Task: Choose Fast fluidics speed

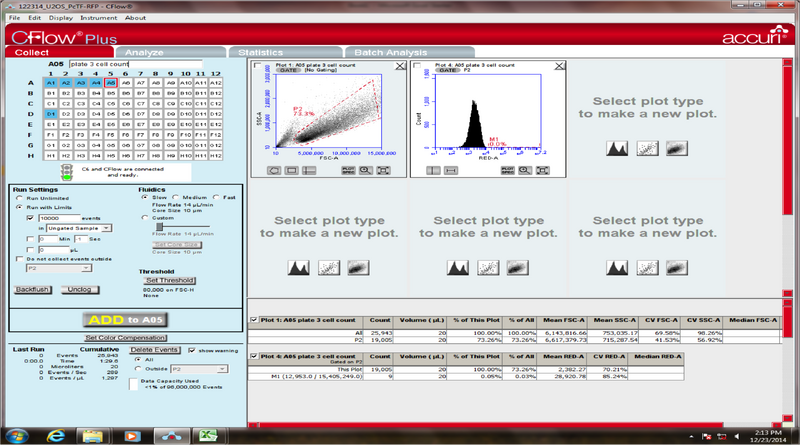Action: (x=216, y=197)
